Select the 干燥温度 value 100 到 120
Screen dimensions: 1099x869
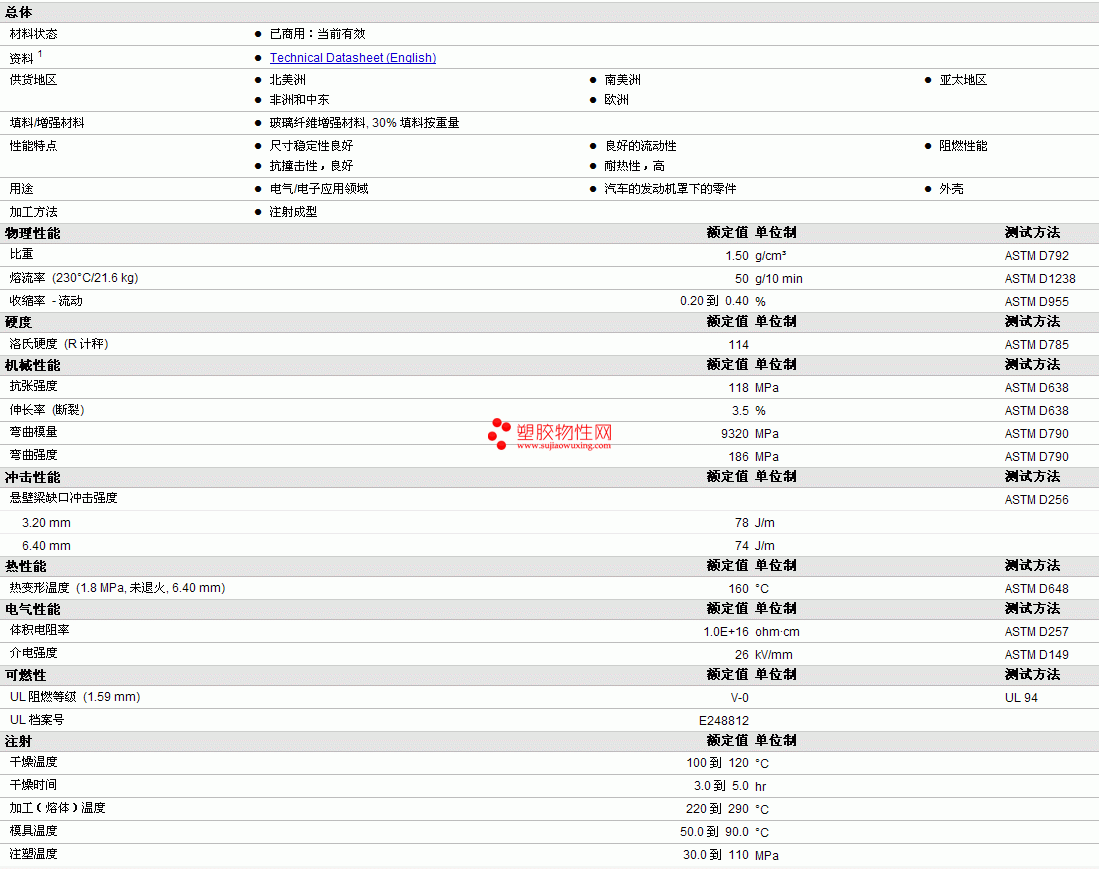tap(718, 763)
